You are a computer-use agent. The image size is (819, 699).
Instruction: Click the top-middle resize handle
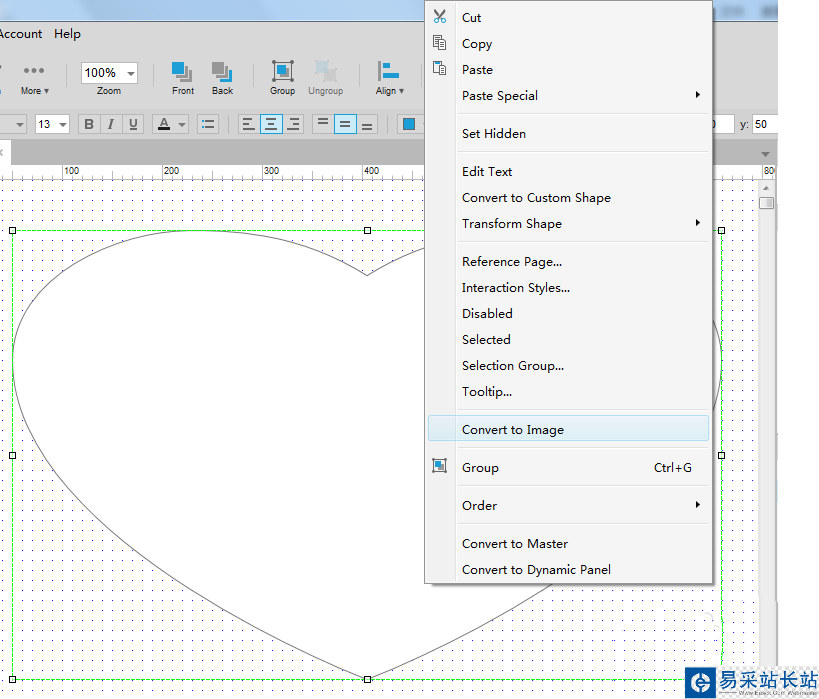(x=368, y=230)
